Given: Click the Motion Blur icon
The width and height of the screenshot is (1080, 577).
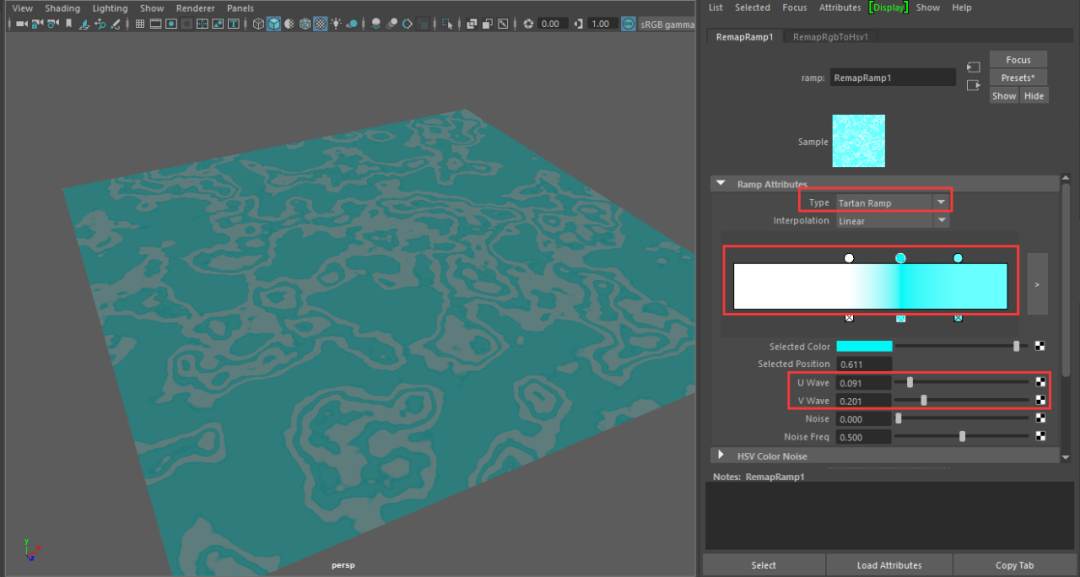Looking at the screenshot, I should 392,24.
